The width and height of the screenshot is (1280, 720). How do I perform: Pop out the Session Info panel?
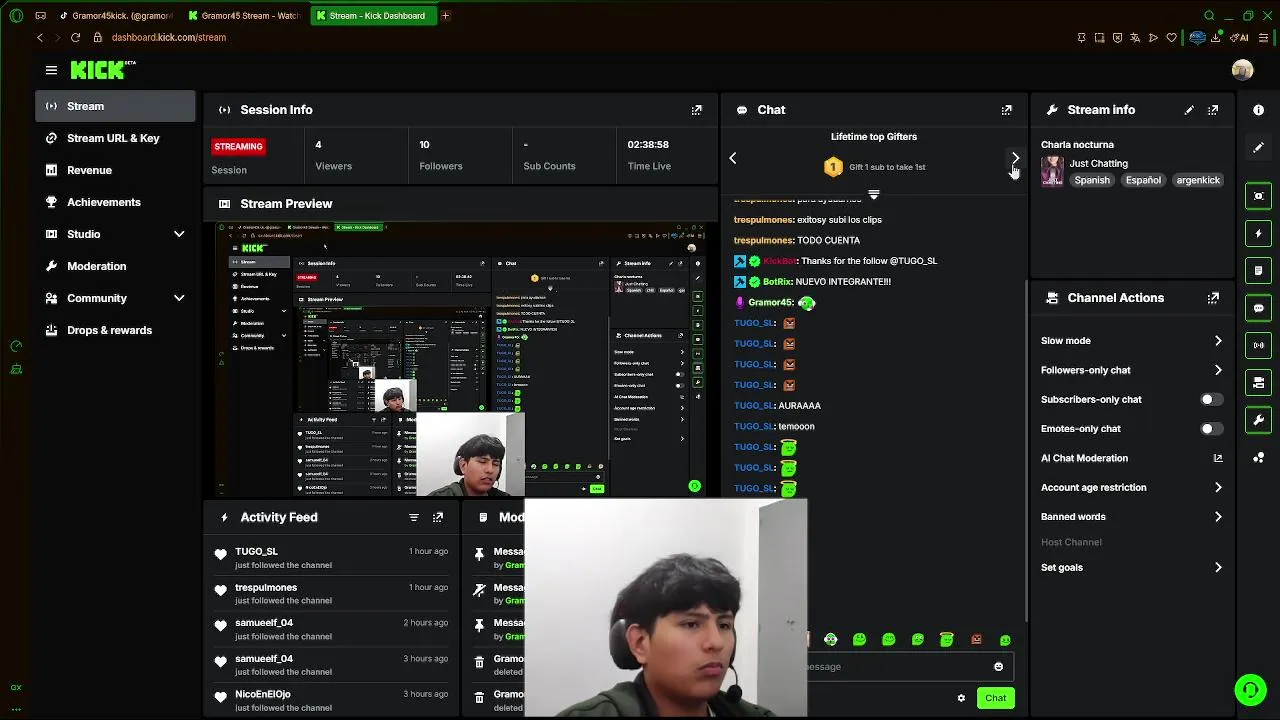(697, 110)
